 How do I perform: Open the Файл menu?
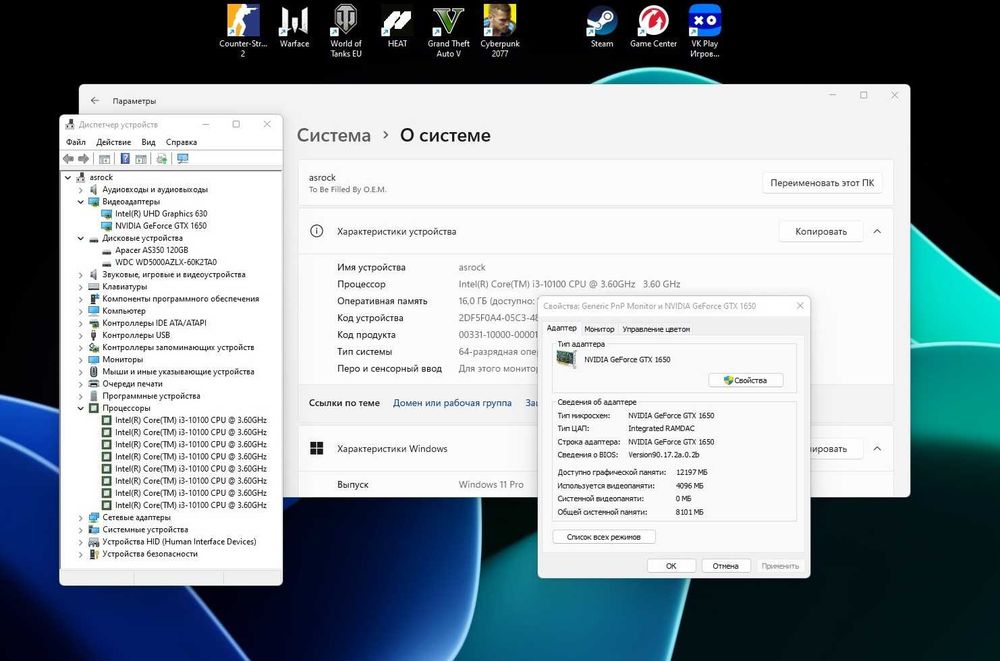pos(75,142)
